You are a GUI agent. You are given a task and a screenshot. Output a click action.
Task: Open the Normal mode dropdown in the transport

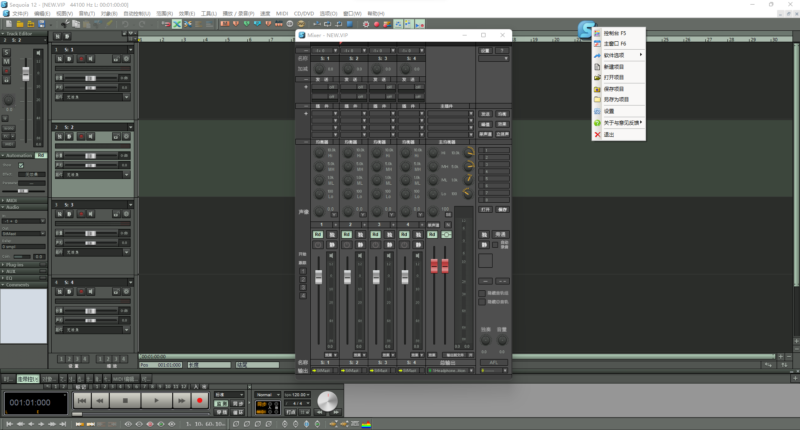click(x=269, y=395)
